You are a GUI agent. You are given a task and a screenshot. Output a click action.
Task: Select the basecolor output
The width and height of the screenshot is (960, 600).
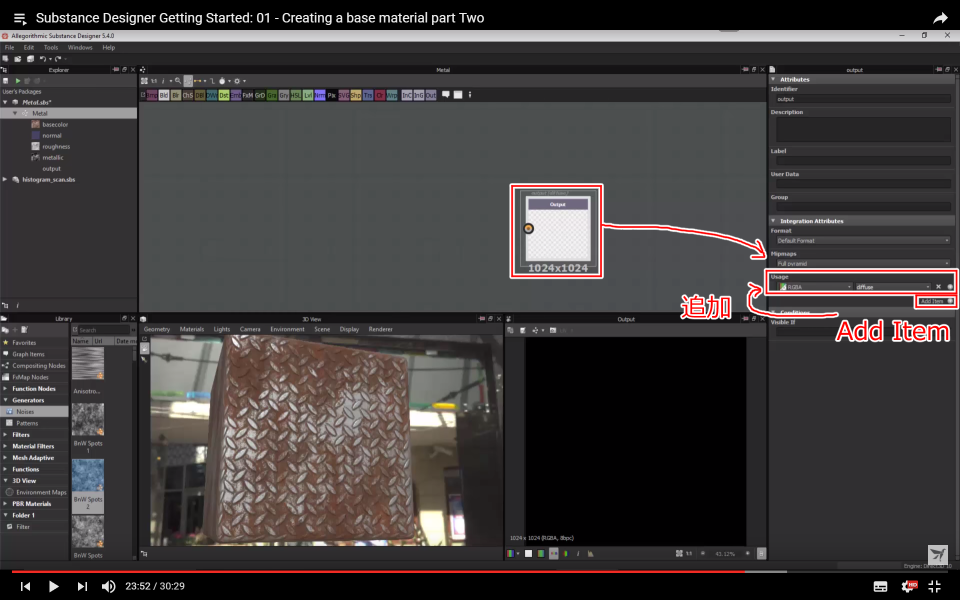tap(55, 124)
